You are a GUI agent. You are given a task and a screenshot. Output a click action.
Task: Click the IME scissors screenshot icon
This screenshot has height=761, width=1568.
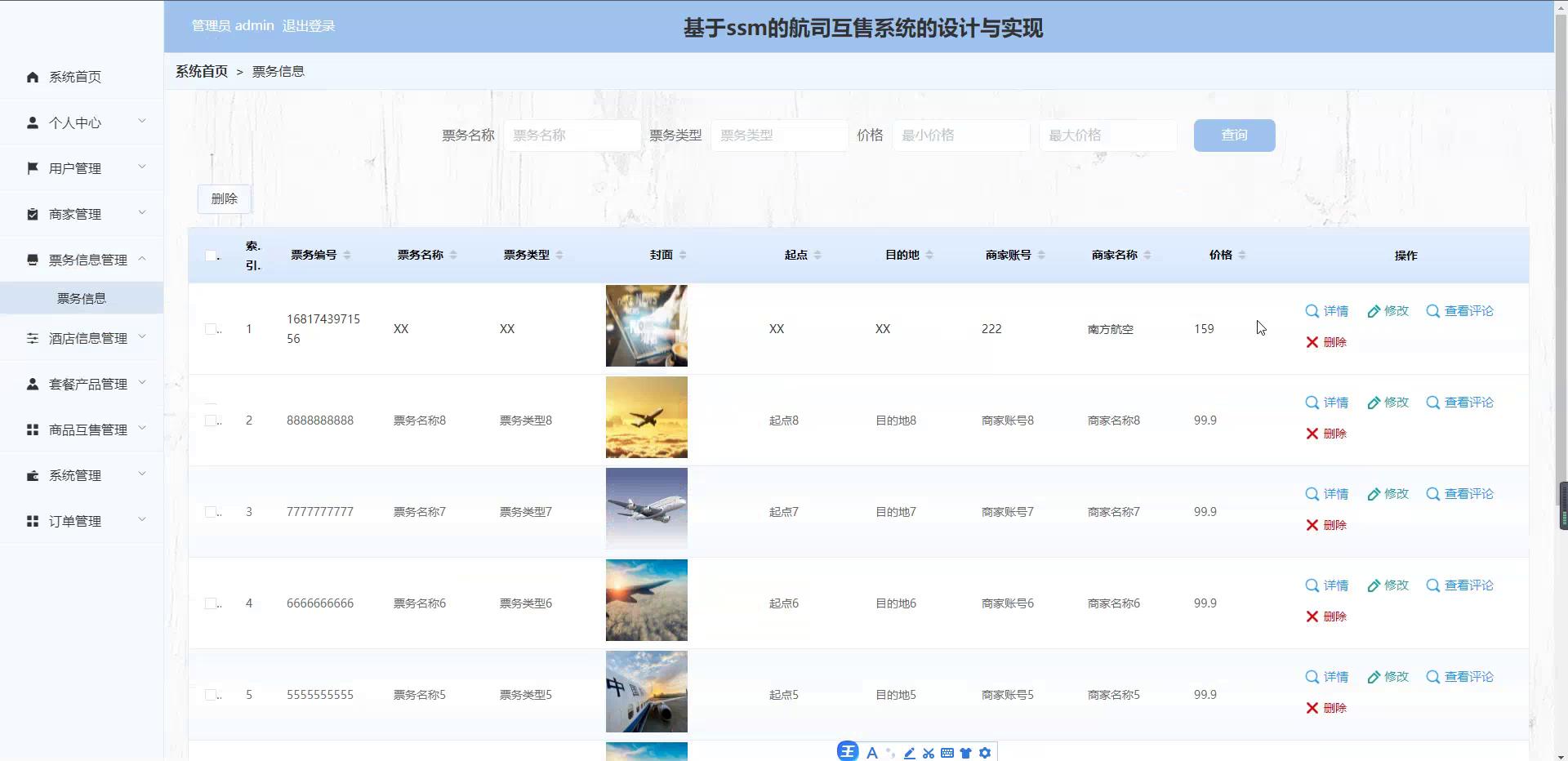click(929, 753)
